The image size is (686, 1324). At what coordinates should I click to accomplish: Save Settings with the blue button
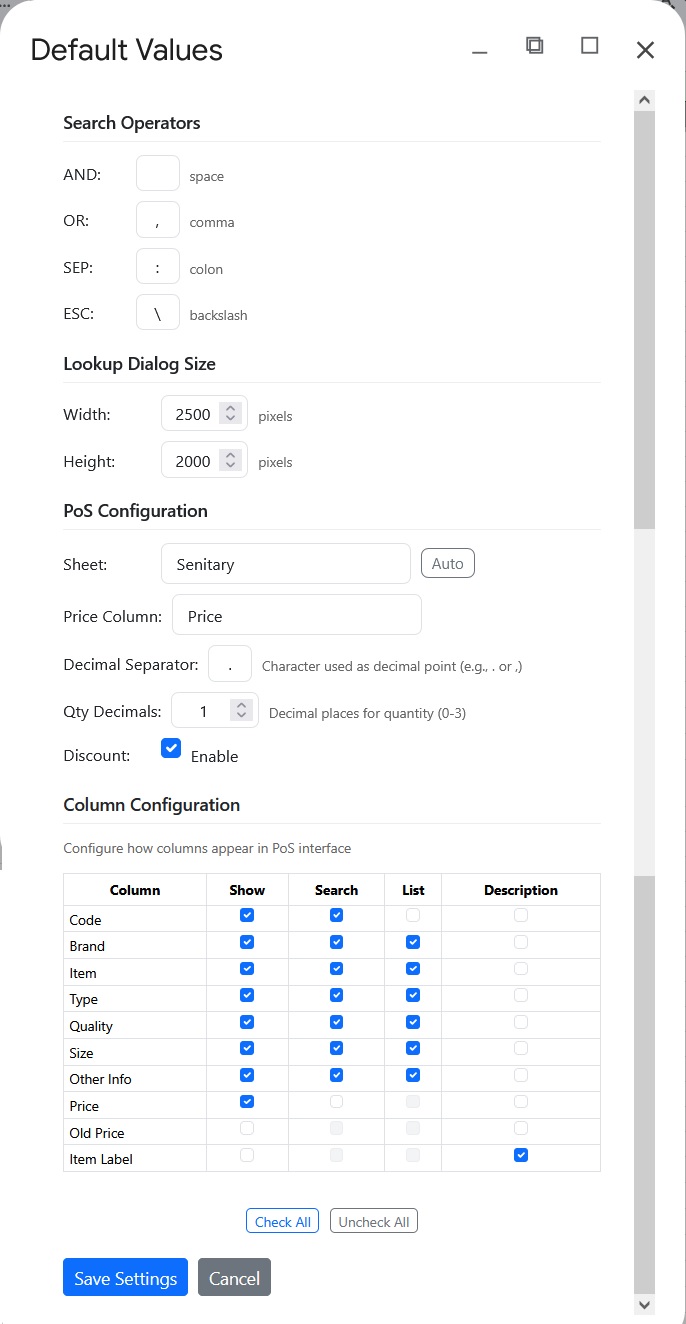pos(125,1277)
